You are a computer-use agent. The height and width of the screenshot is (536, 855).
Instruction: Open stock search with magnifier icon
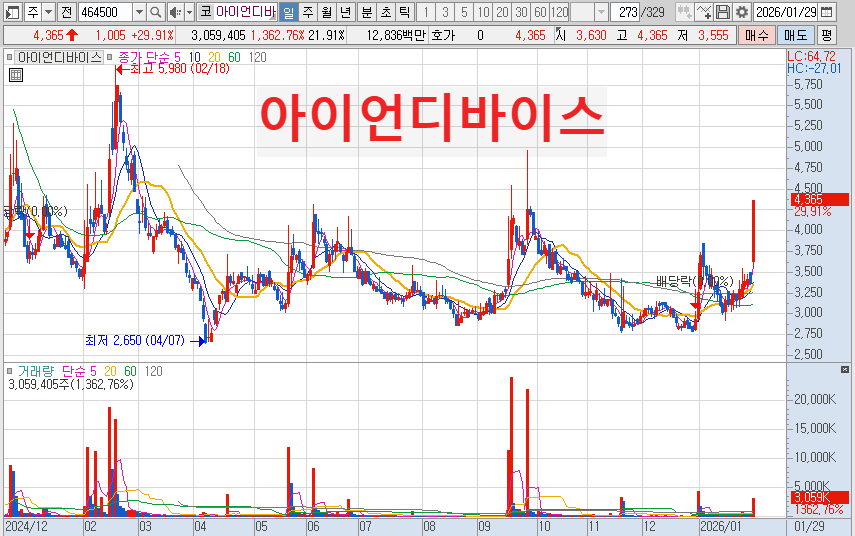click(156, 11)
